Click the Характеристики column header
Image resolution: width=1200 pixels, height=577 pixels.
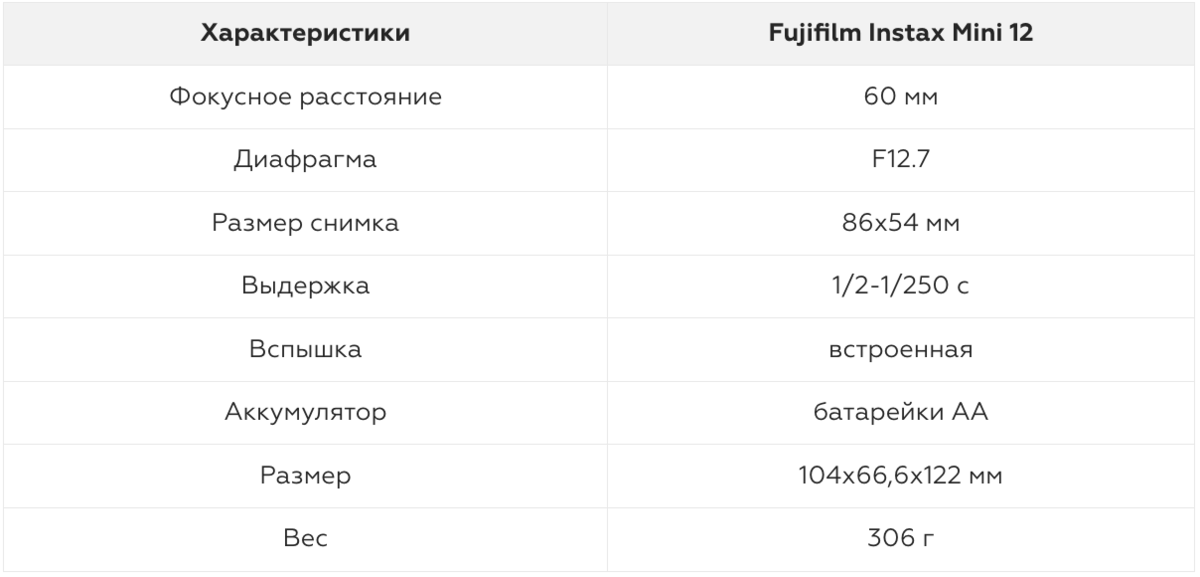pos(304,35)
